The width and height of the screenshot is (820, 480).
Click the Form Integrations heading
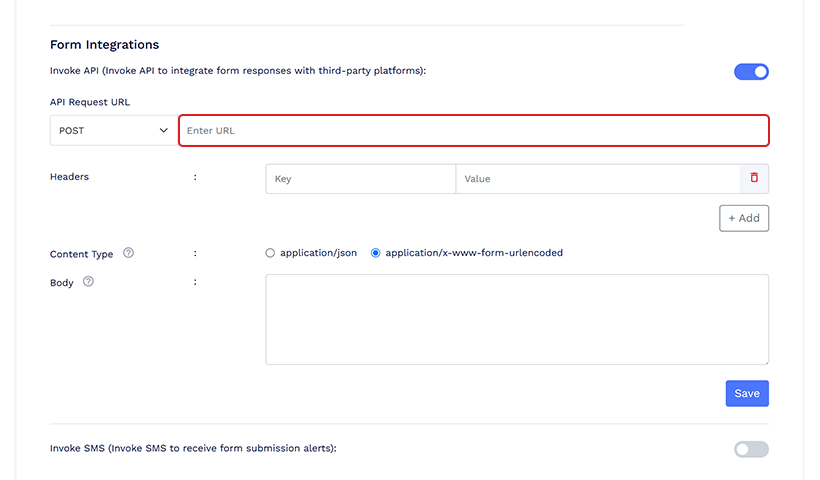(x=105, y=45)
